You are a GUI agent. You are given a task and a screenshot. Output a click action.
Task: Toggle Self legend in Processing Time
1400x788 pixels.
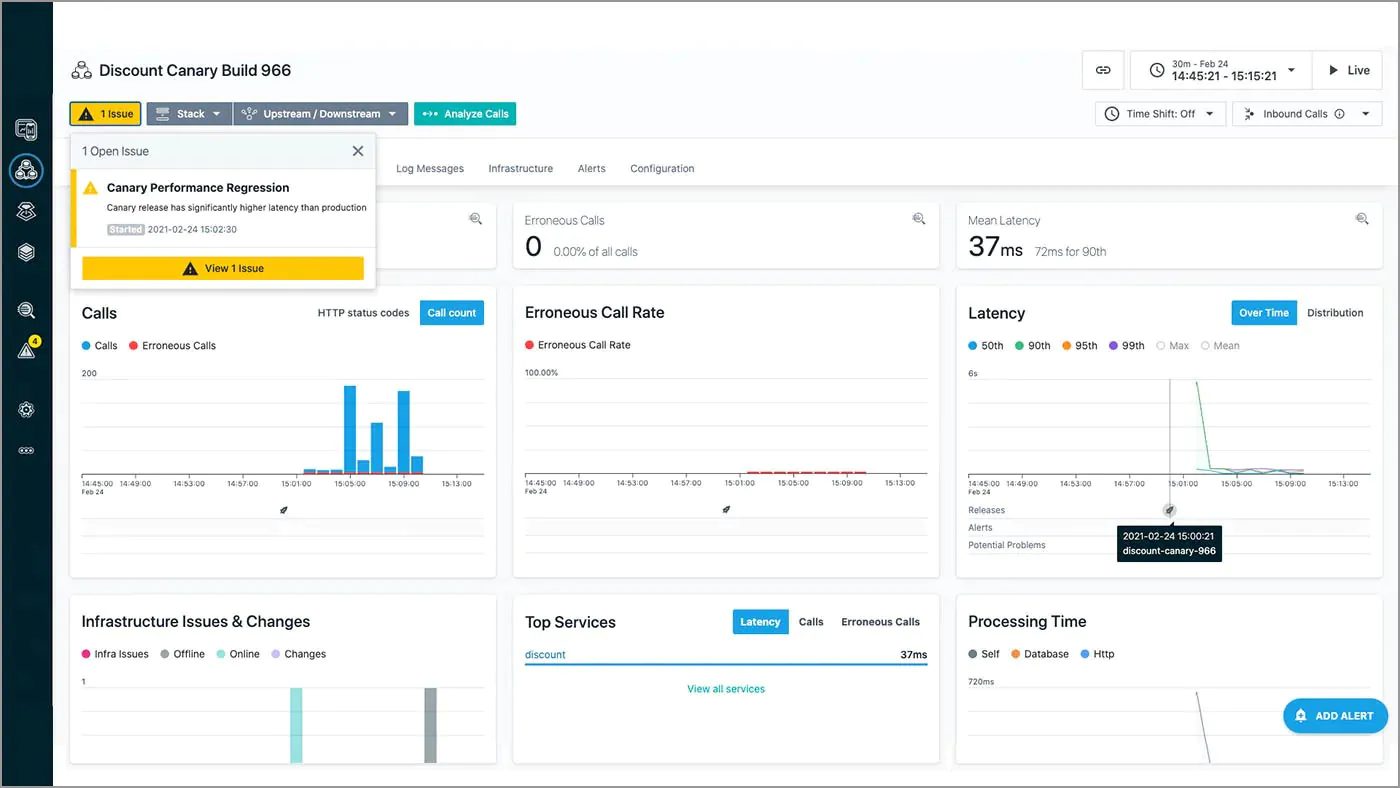(984, 654)
